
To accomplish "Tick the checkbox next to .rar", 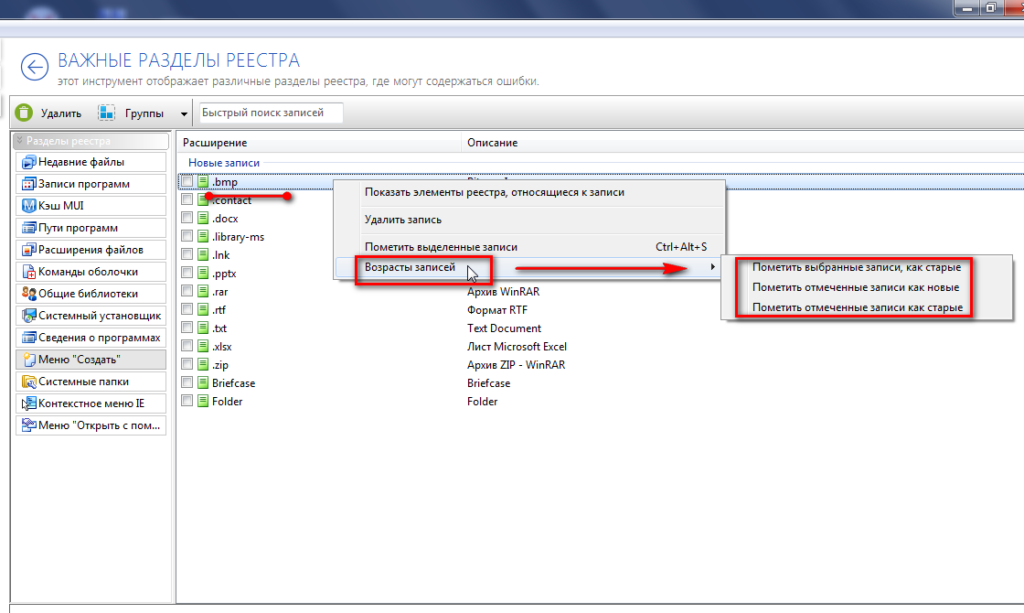I will (187, 291).
